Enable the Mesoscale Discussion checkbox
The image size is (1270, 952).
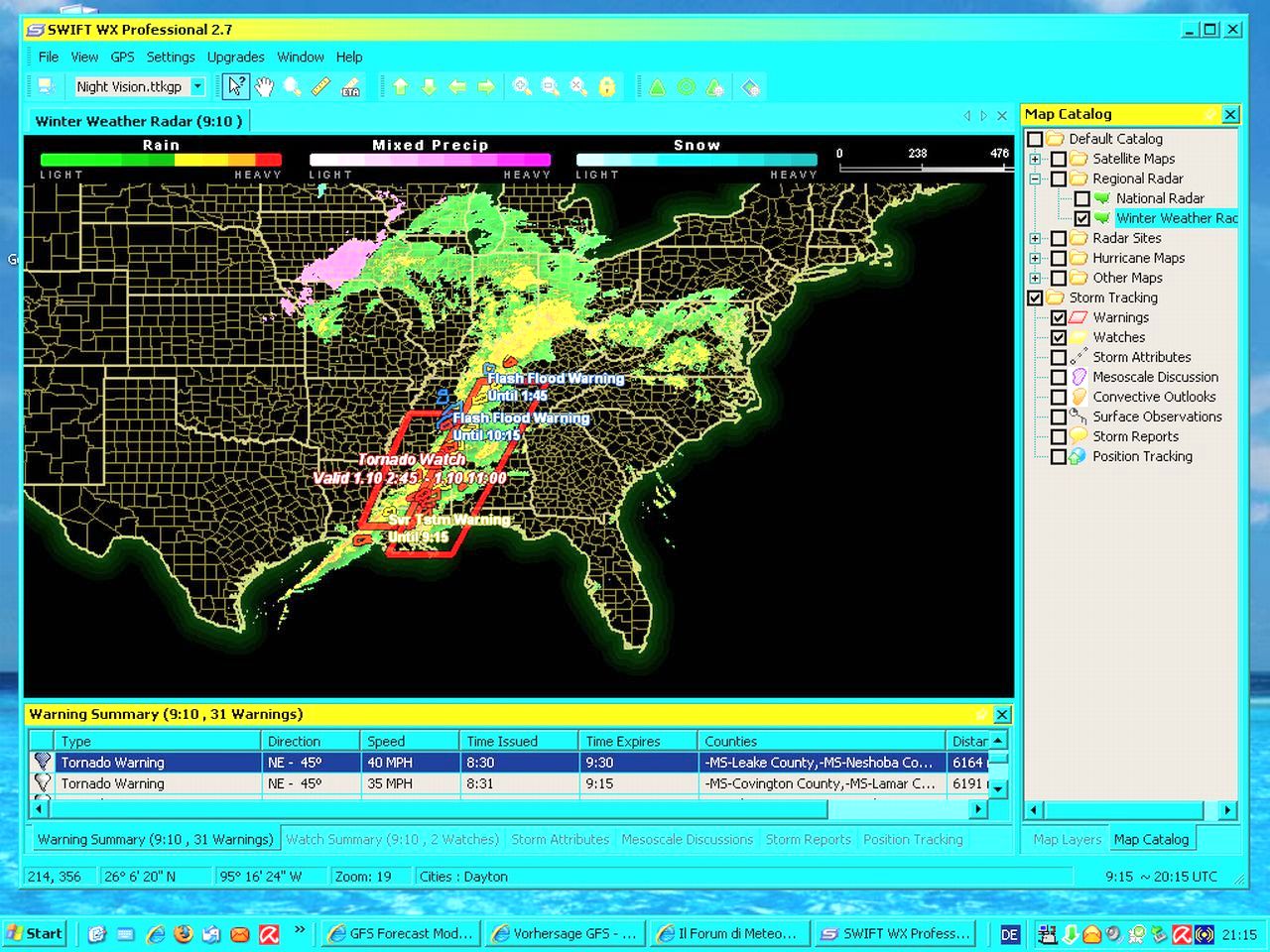click(1059, 377)
